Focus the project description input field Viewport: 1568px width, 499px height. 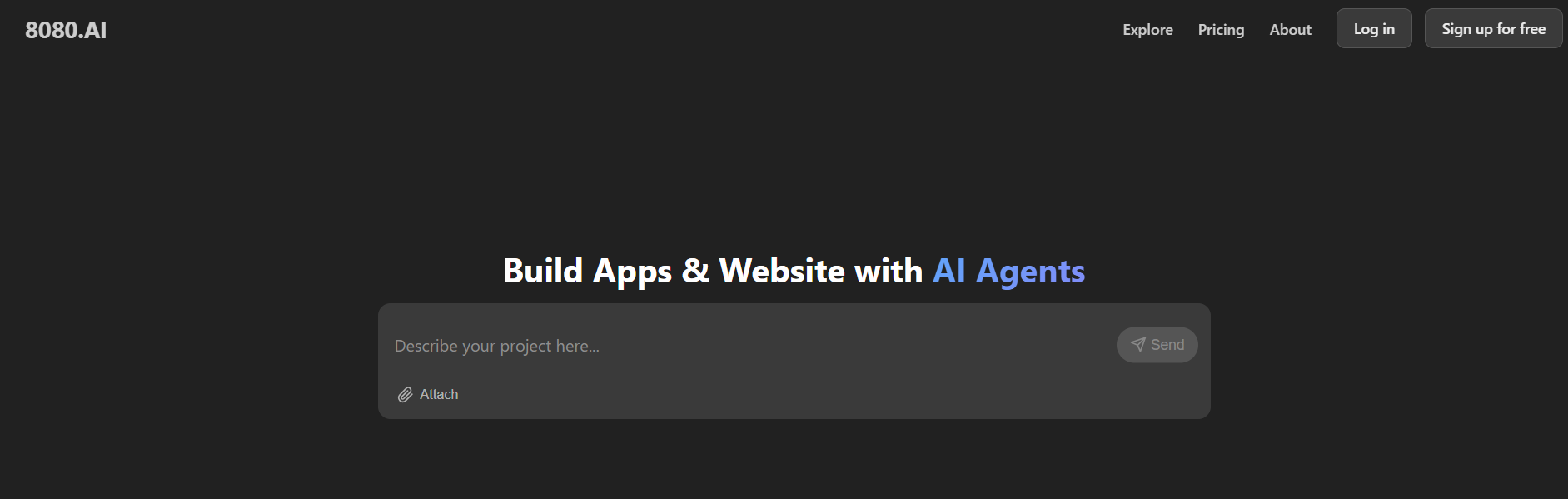click(x=749, y=346)
